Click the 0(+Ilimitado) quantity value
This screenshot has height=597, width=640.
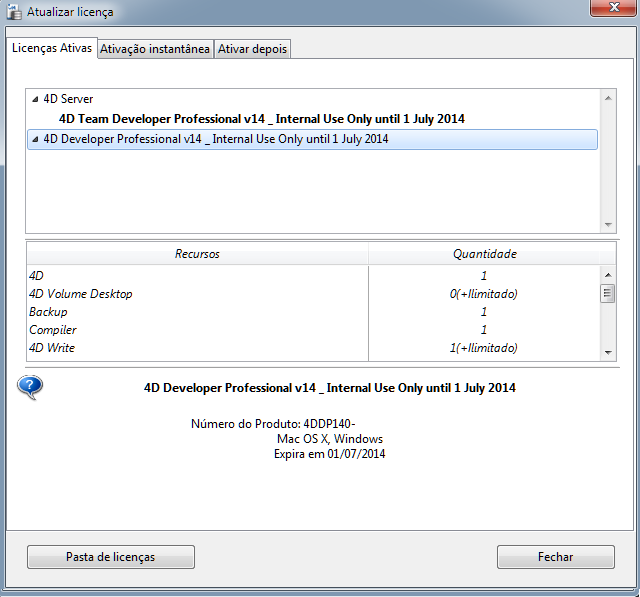click(x=484, y=294)
